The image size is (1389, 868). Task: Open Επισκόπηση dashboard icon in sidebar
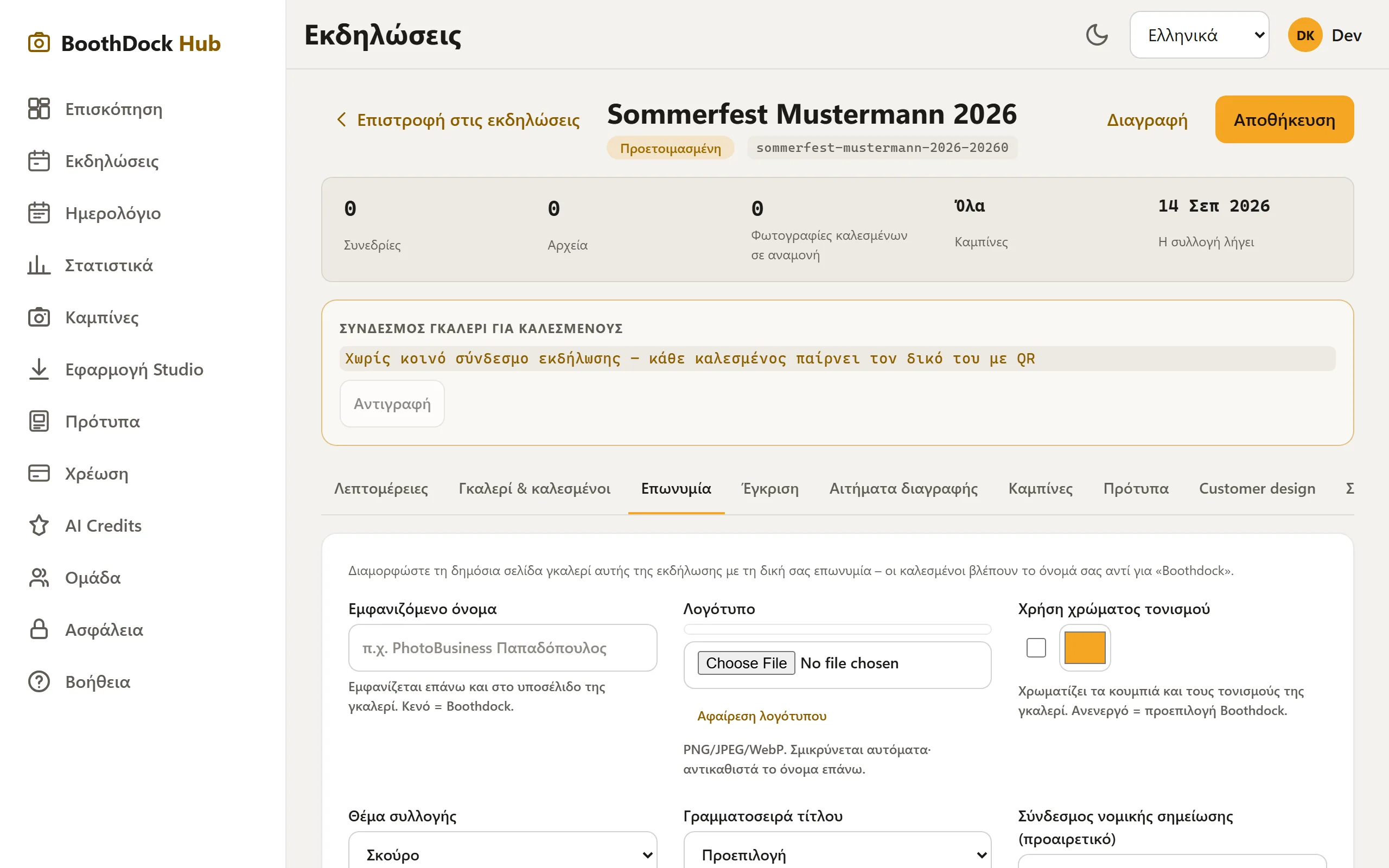click(39, 108)
